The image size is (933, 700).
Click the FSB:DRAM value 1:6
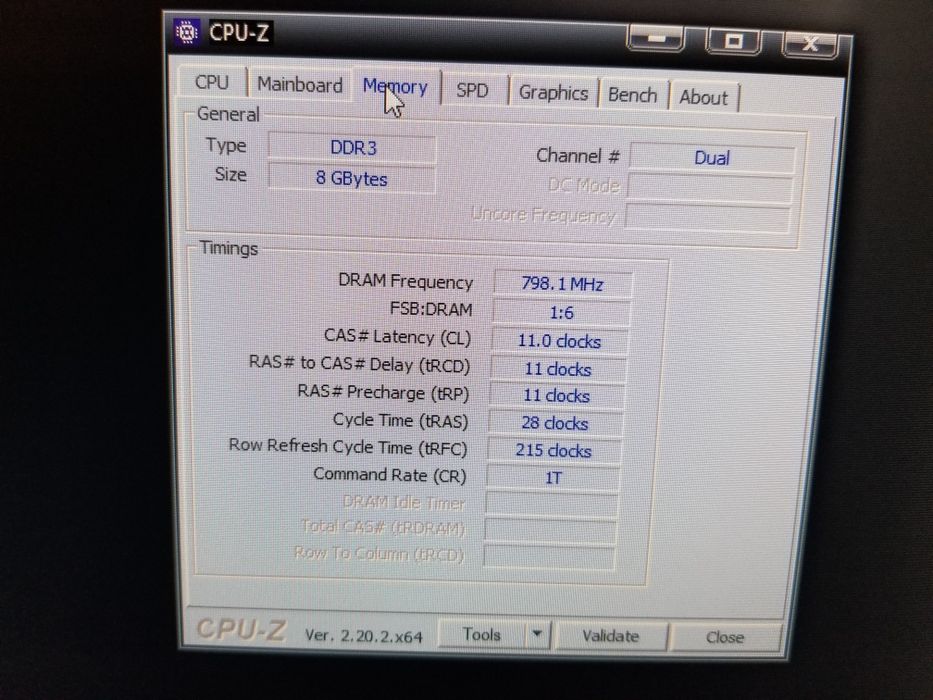[x=561, y=312]
